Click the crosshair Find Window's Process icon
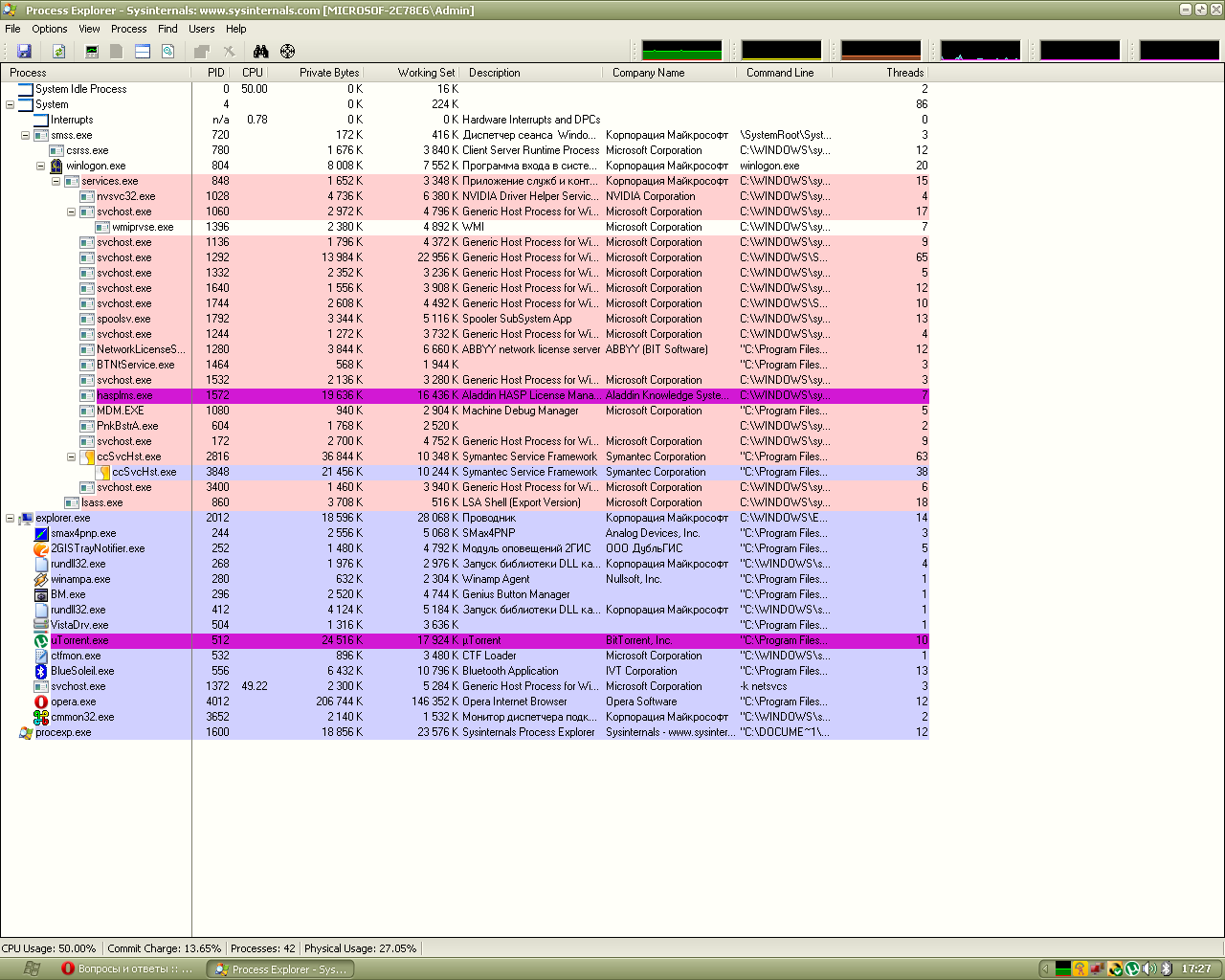Screen dimensions: 1225x980 tap(287, 51)
